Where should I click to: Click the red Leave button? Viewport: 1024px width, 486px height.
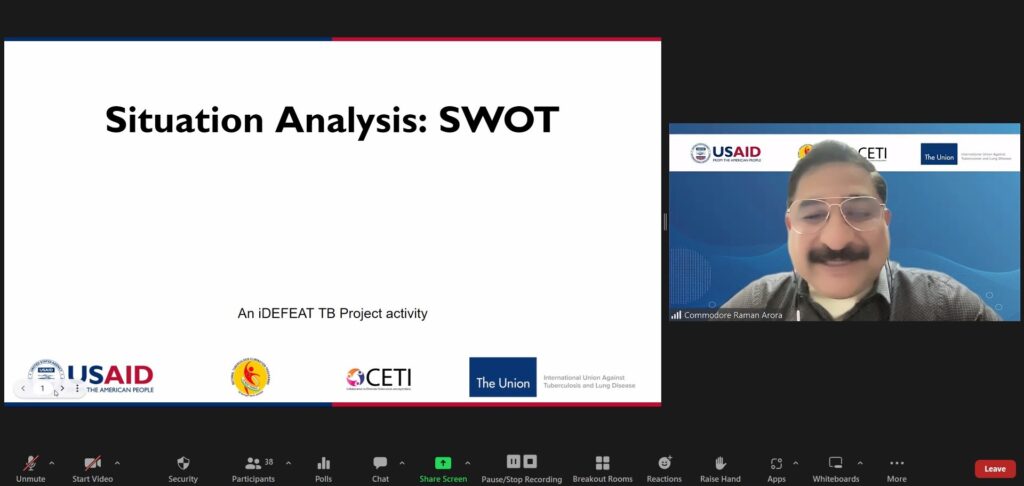(x=994, y=468)
